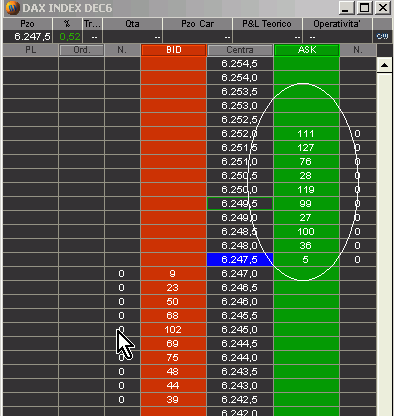Click ask quantity 100 at price 6.248,5
The image size is (394, 416).
[306, 232]
